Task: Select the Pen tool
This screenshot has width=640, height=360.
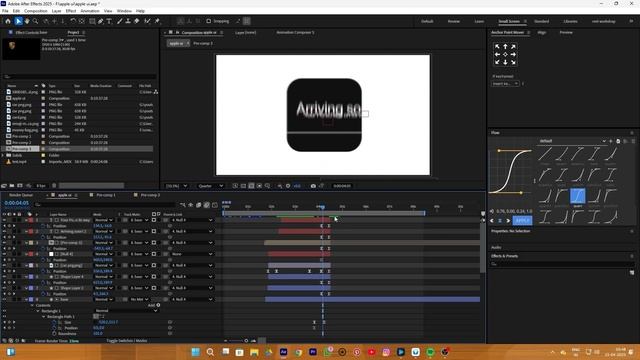Action: (x=101, y=21)
